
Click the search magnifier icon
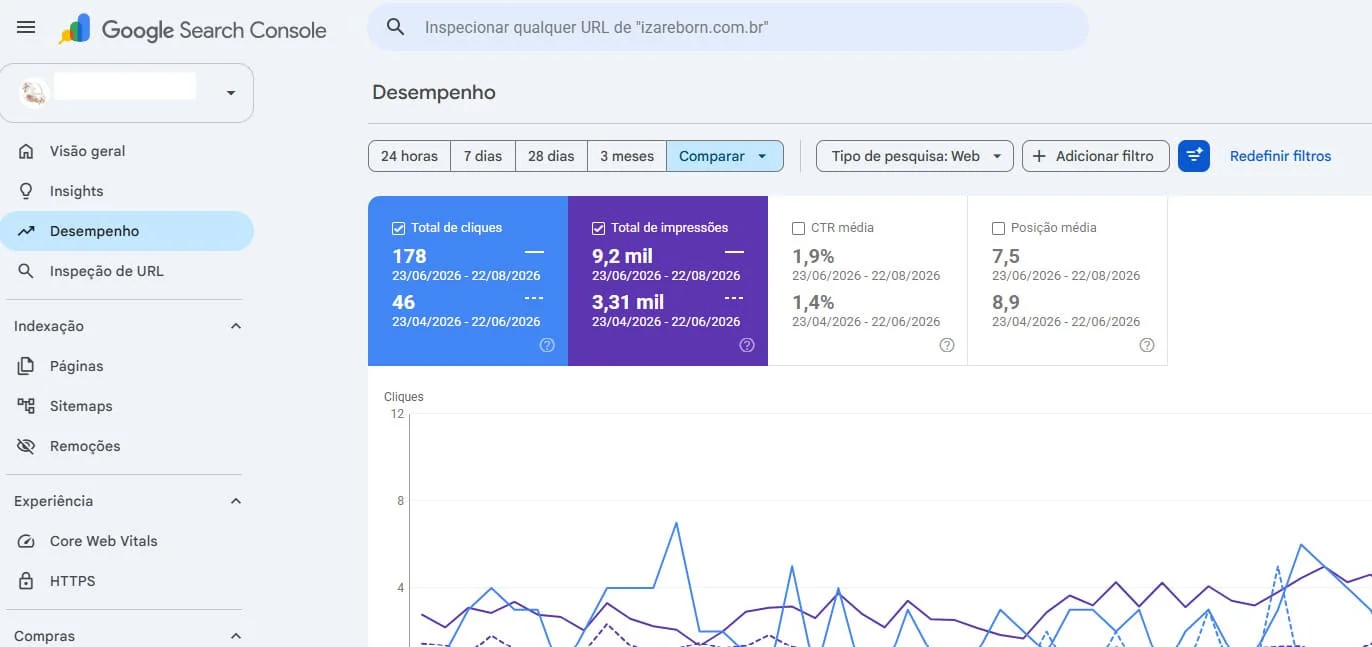(395, 27)
